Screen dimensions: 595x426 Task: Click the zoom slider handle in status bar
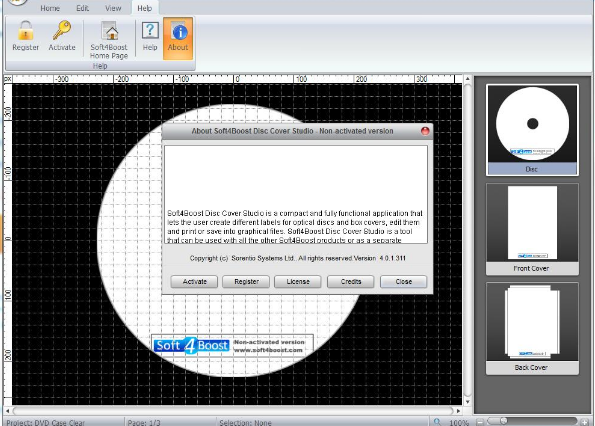(x=504, y=421)
